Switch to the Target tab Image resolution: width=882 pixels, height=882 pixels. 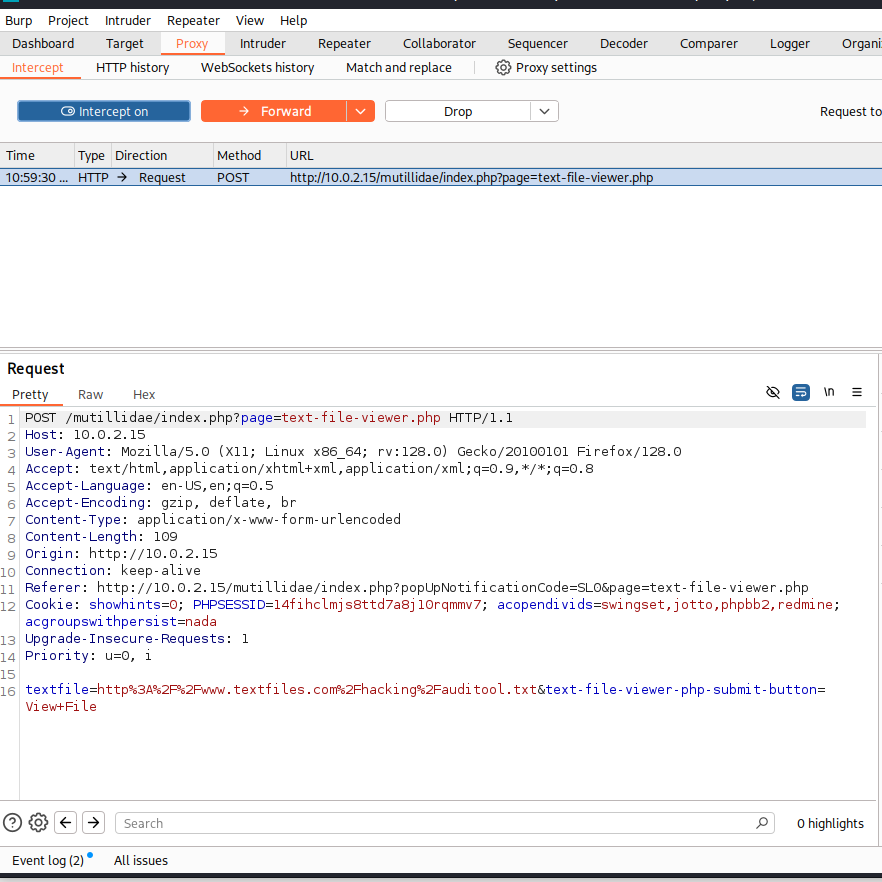click(x=124, y=44)
